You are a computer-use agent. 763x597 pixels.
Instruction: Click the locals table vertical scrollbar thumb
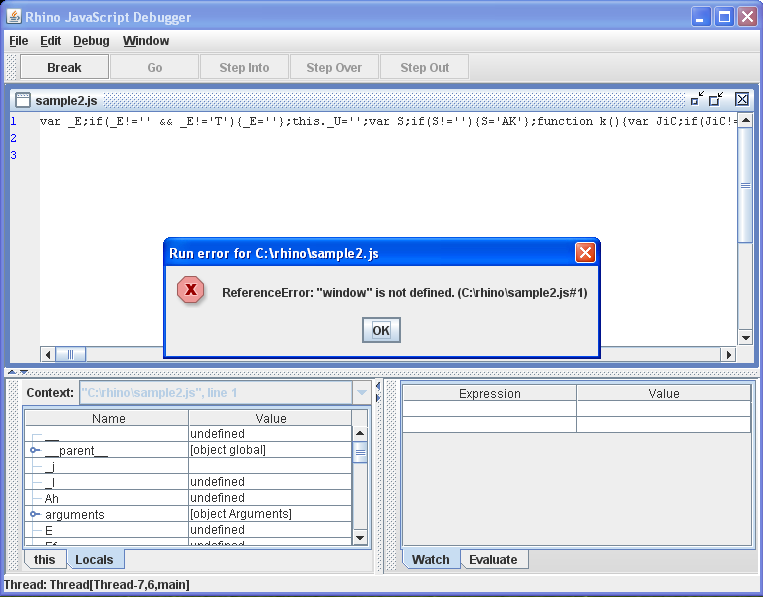(361, 453)
